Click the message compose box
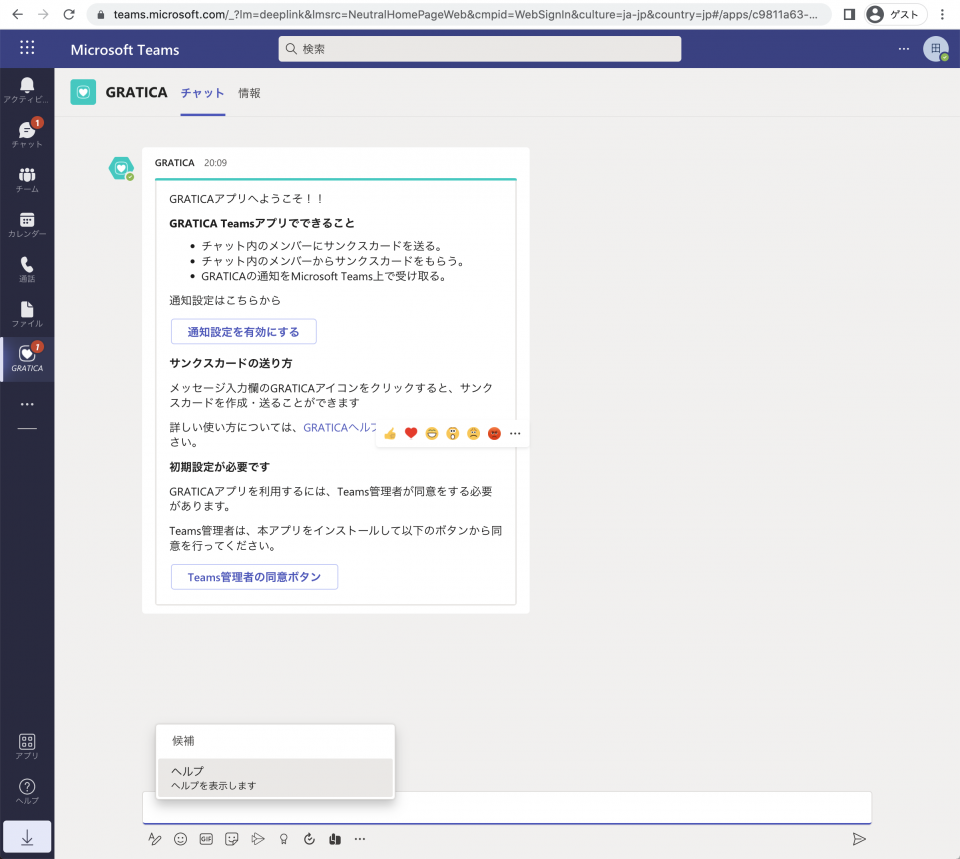Image resolution: width=960 pixels, height=859 pixels. (507, 808)
